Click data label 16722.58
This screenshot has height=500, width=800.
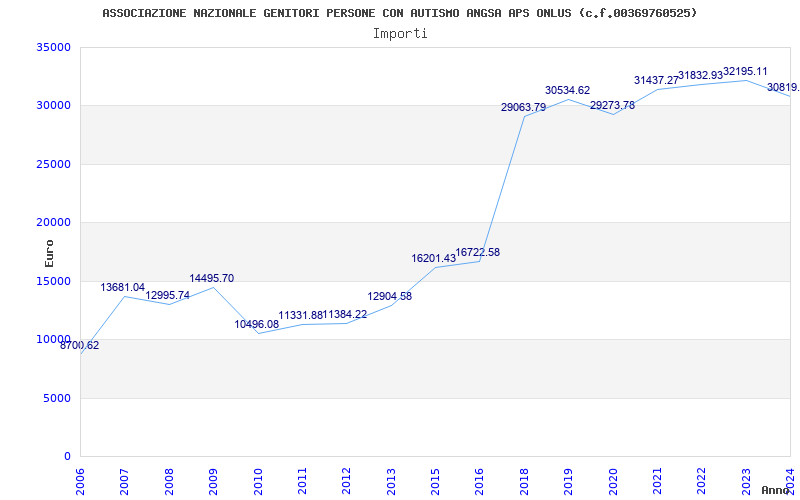pos(478,253)
